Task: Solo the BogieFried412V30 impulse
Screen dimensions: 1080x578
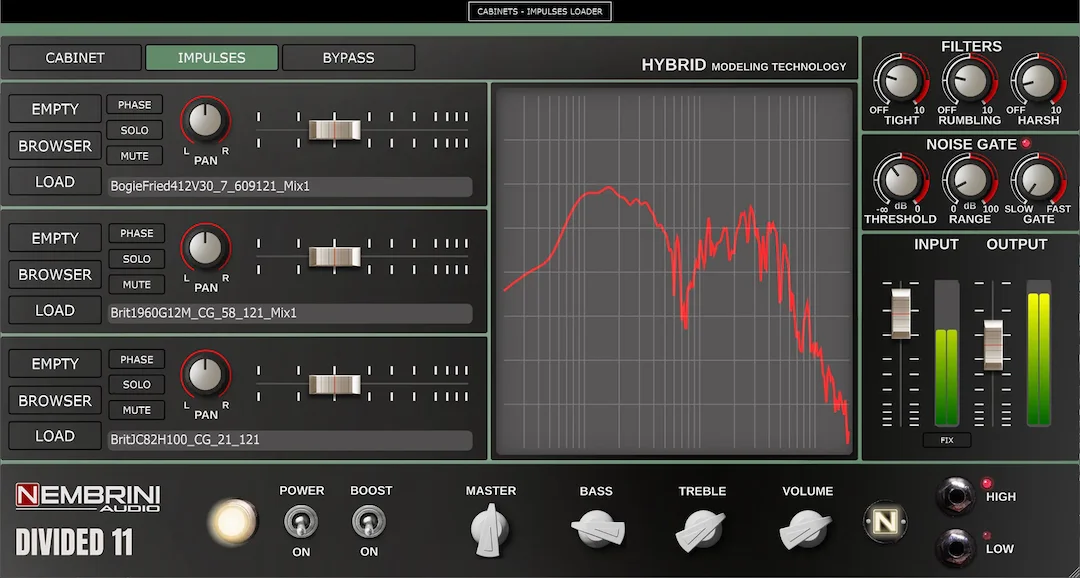Action: pos(135,130)
